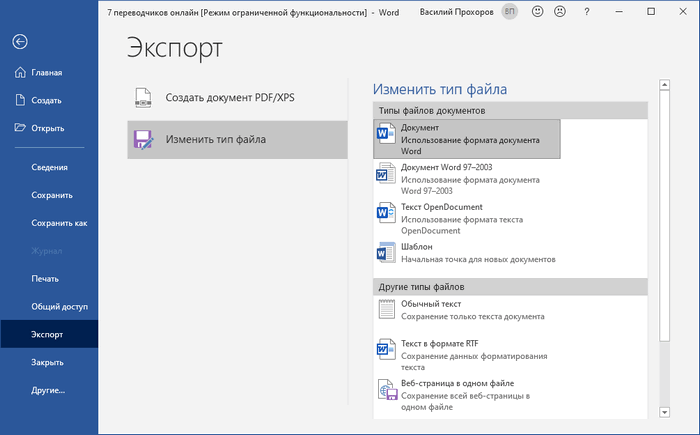Click the back arrow to leave backstage
Image resolution: width=700 pixels, height=435 pixels.
point(20,41)
